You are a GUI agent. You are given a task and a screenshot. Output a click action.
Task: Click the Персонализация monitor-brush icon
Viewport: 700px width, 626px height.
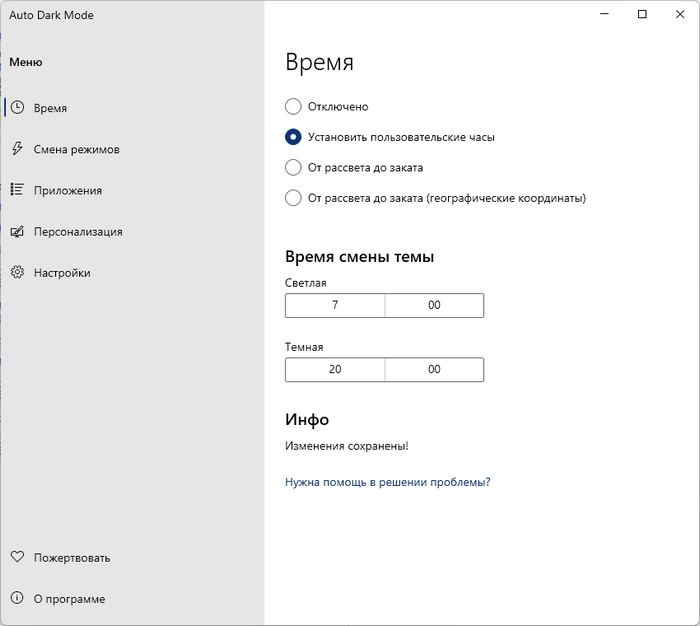tap(17, 231)
